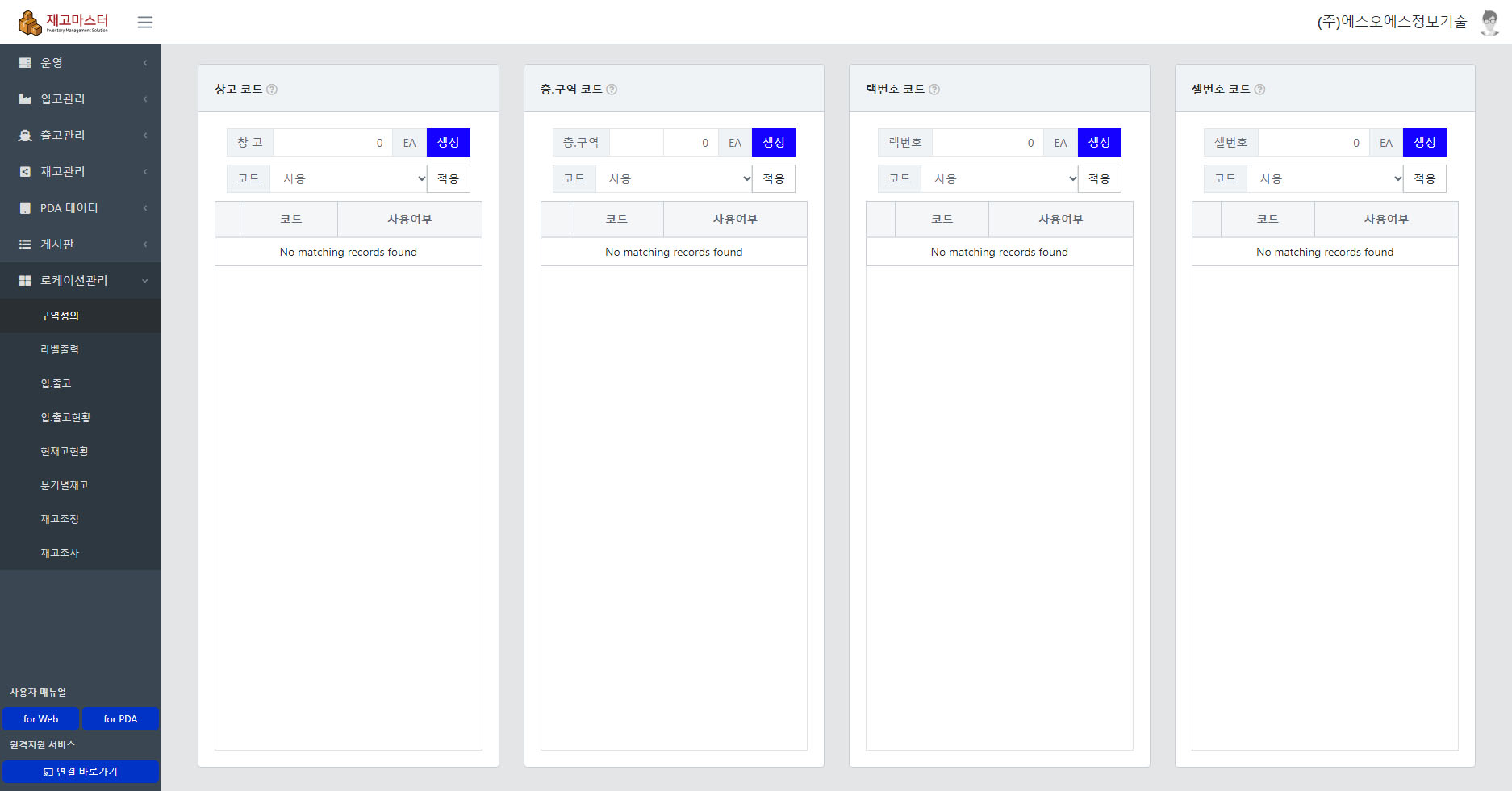The image size is (1512, 791).
Task: Click 적용 button in 셀번호 코드 panel
Action: point(1425,178)
